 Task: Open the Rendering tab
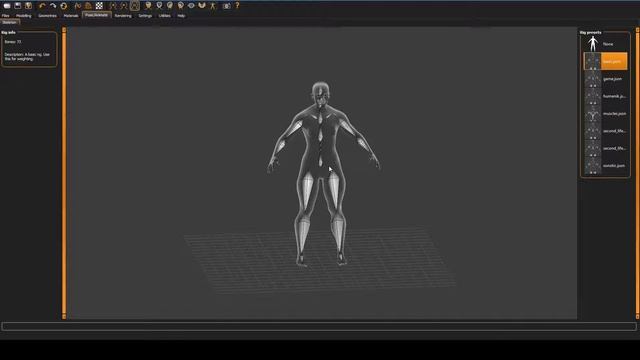(x=123, y=16)
